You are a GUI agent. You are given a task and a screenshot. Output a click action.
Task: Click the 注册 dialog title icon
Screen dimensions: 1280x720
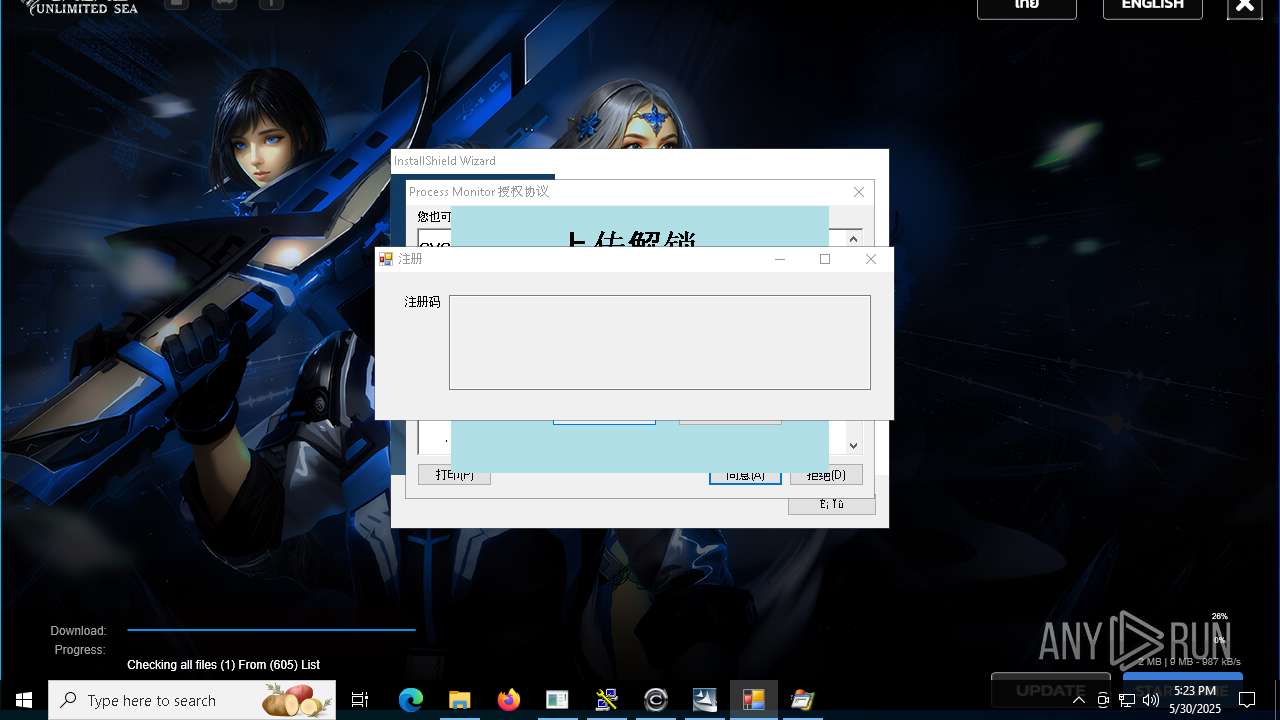(x=386, y=259)
